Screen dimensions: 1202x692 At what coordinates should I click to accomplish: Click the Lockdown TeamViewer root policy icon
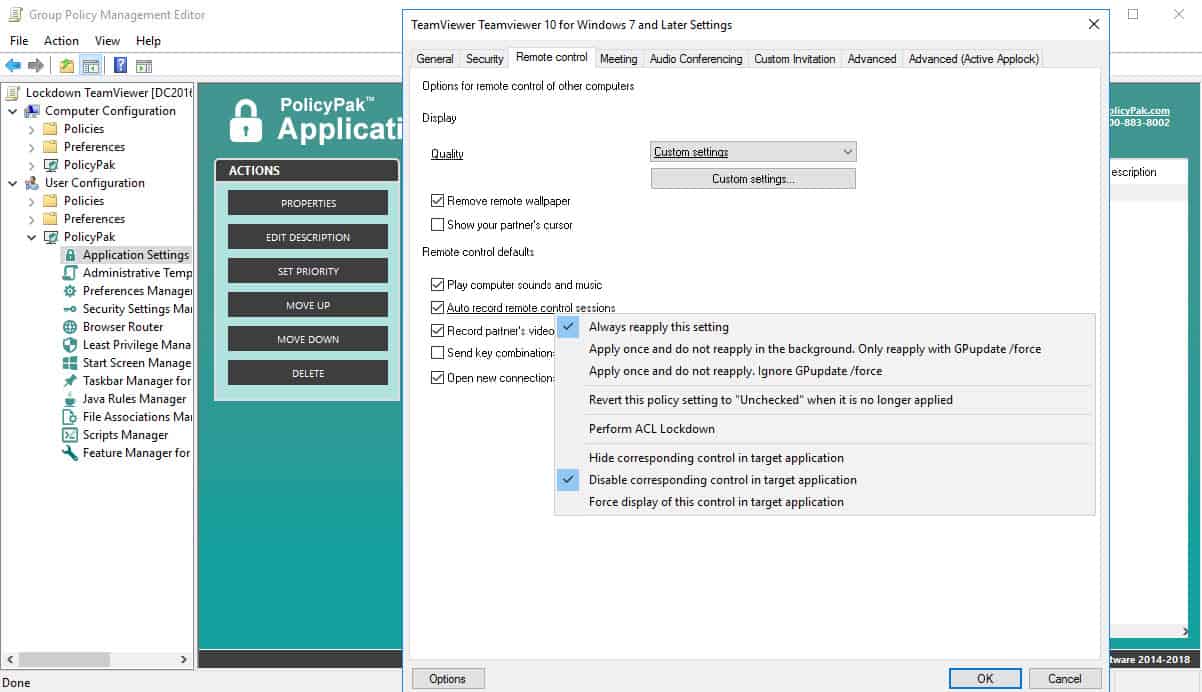pos(13,93)
